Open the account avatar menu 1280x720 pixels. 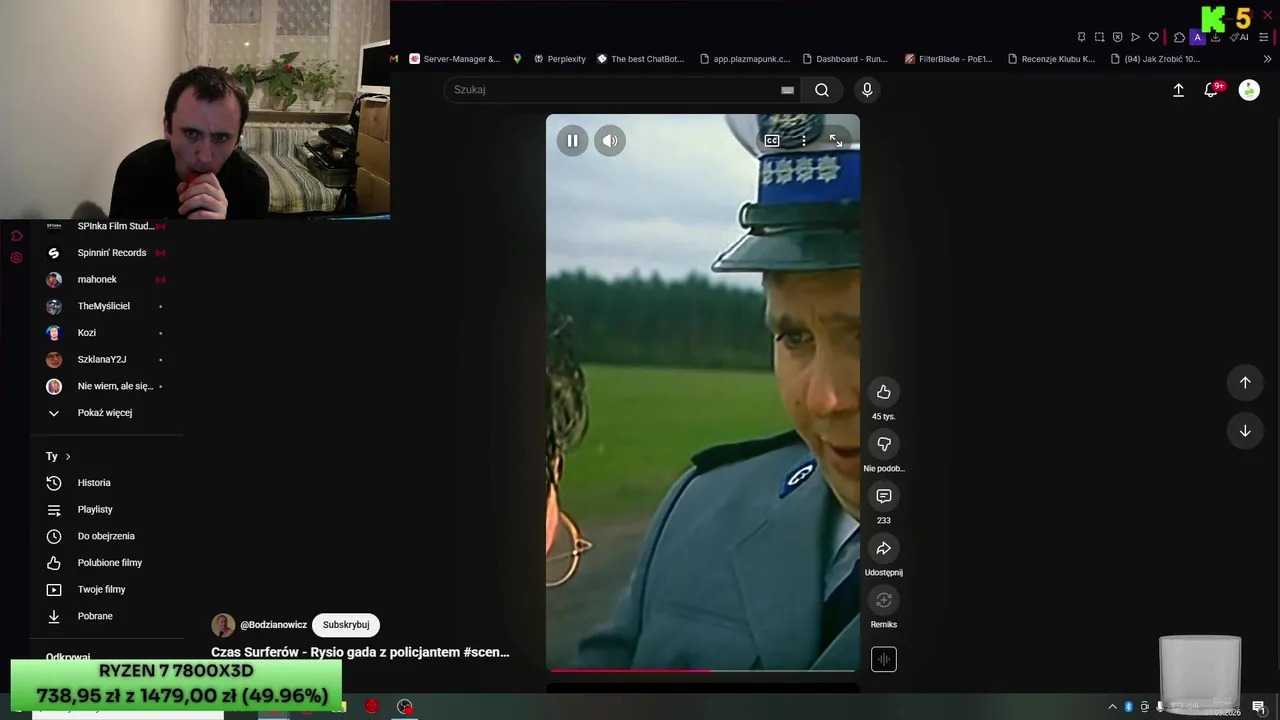click(1249, 90)
